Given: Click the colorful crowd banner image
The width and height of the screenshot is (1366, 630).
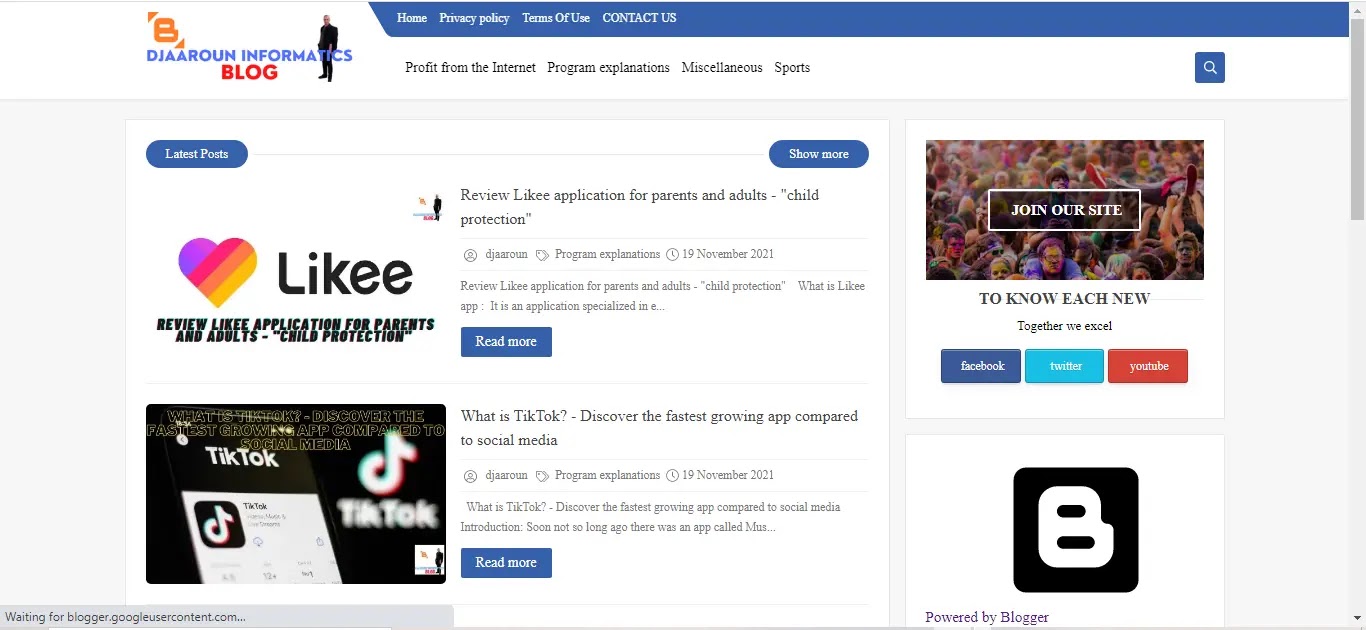Looking at the screenshot, I should point(1064,210).
